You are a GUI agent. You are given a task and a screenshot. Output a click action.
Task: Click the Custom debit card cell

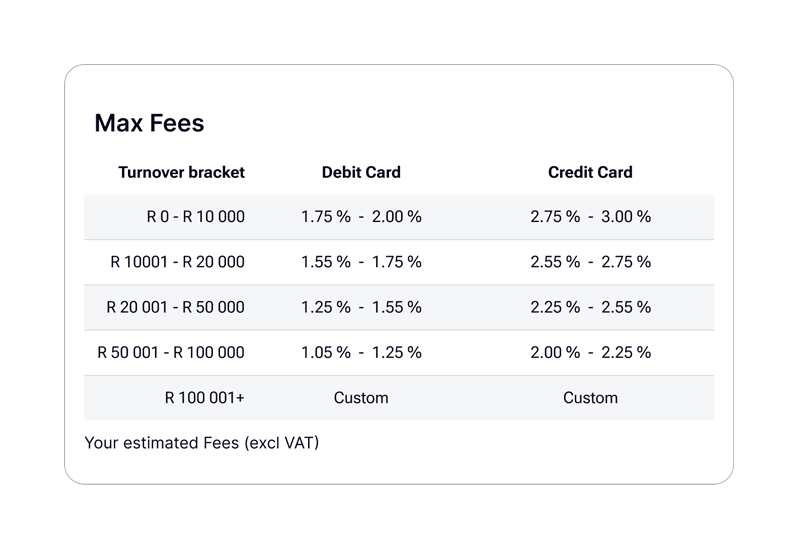point(361,398)
